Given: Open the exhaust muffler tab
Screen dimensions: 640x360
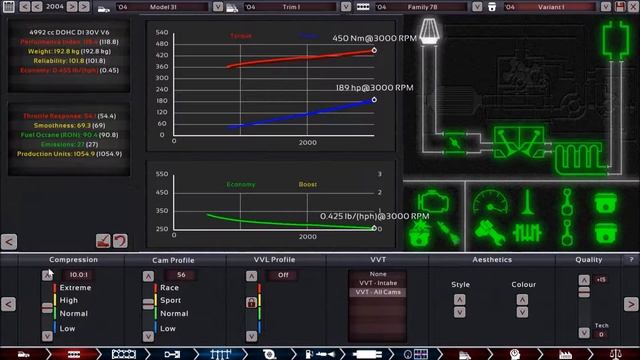Looking at the screenshot, I should pos(367,354).
